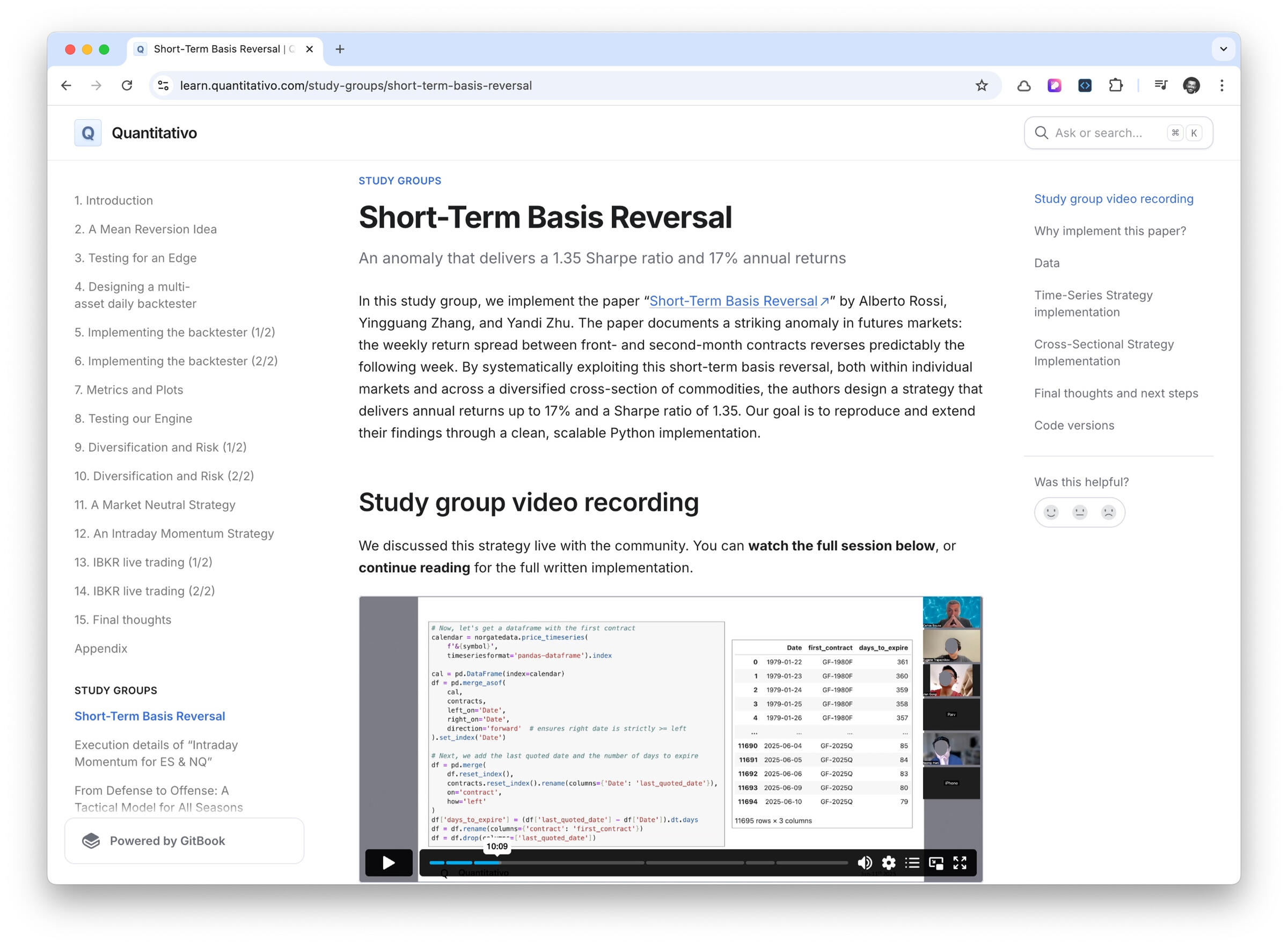Mute the video volume icon
Viewport: 1288px width, 947px height.
pos(864,862)
